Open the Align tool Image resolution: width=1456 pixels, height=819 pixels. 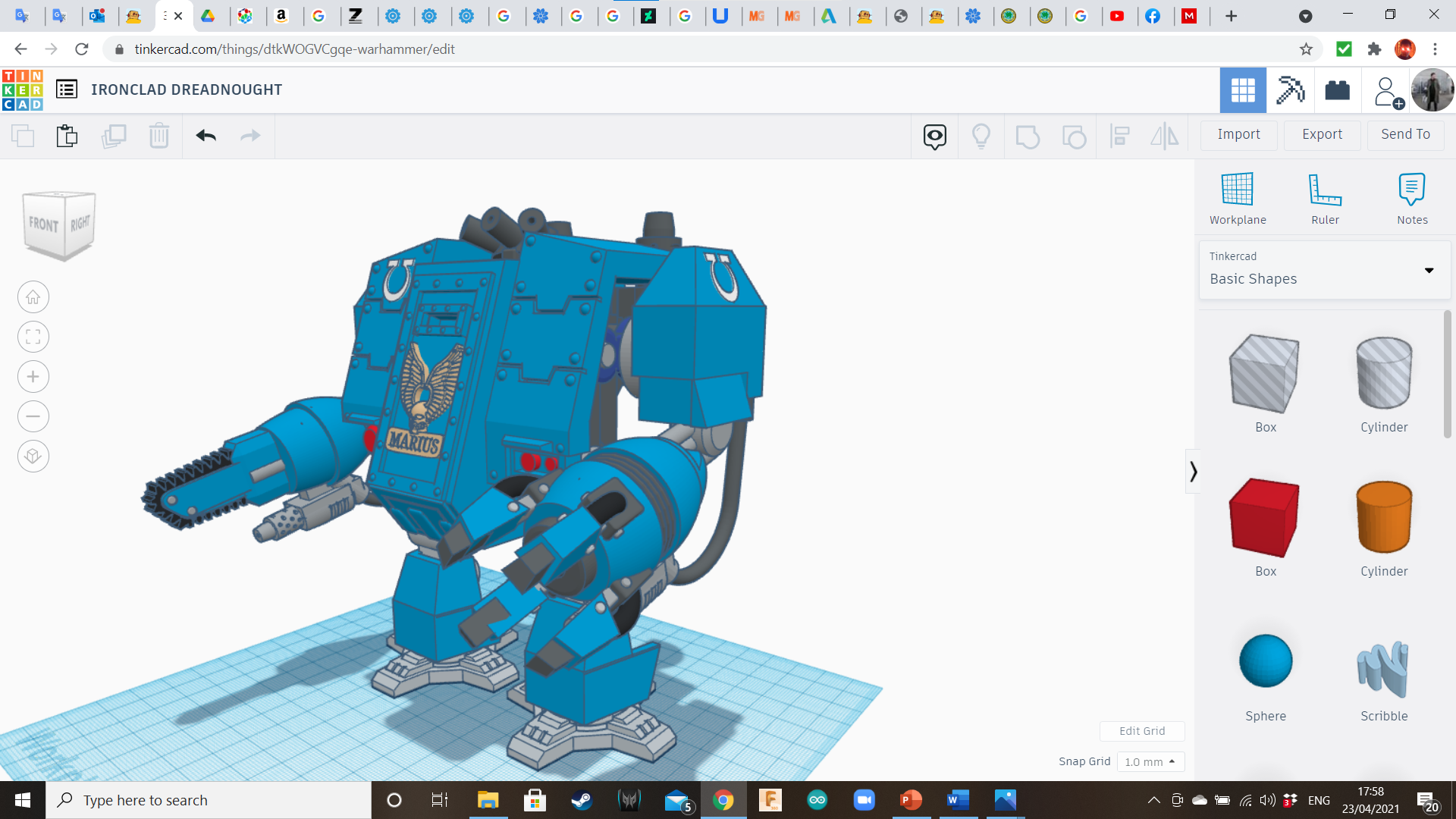[1120, 136]
